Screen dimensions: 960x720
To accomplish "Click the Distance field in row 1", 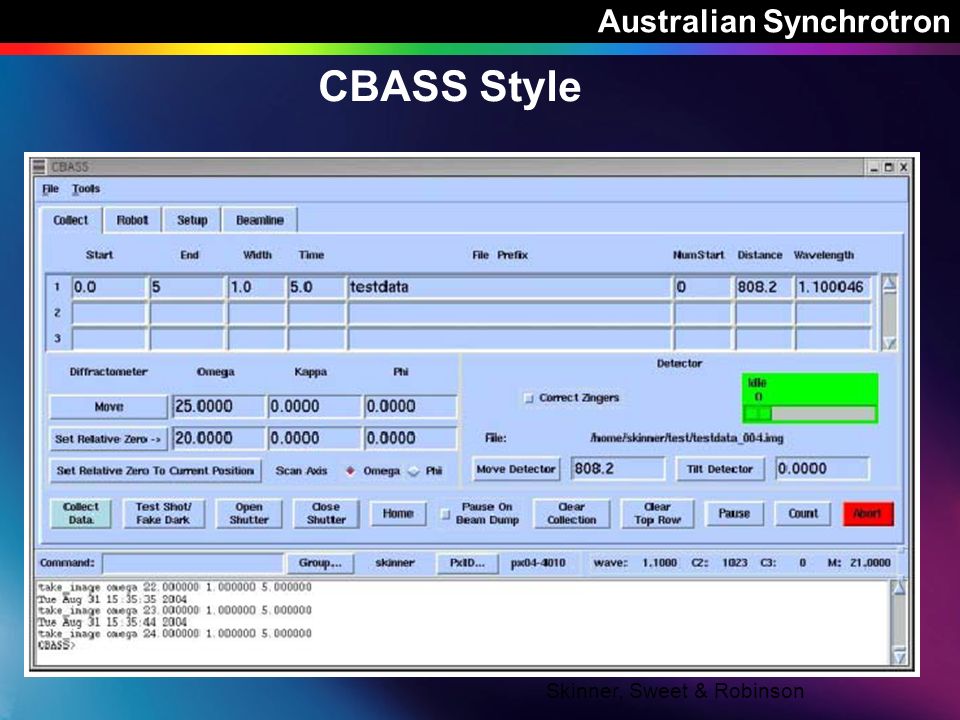I will 763,287.
